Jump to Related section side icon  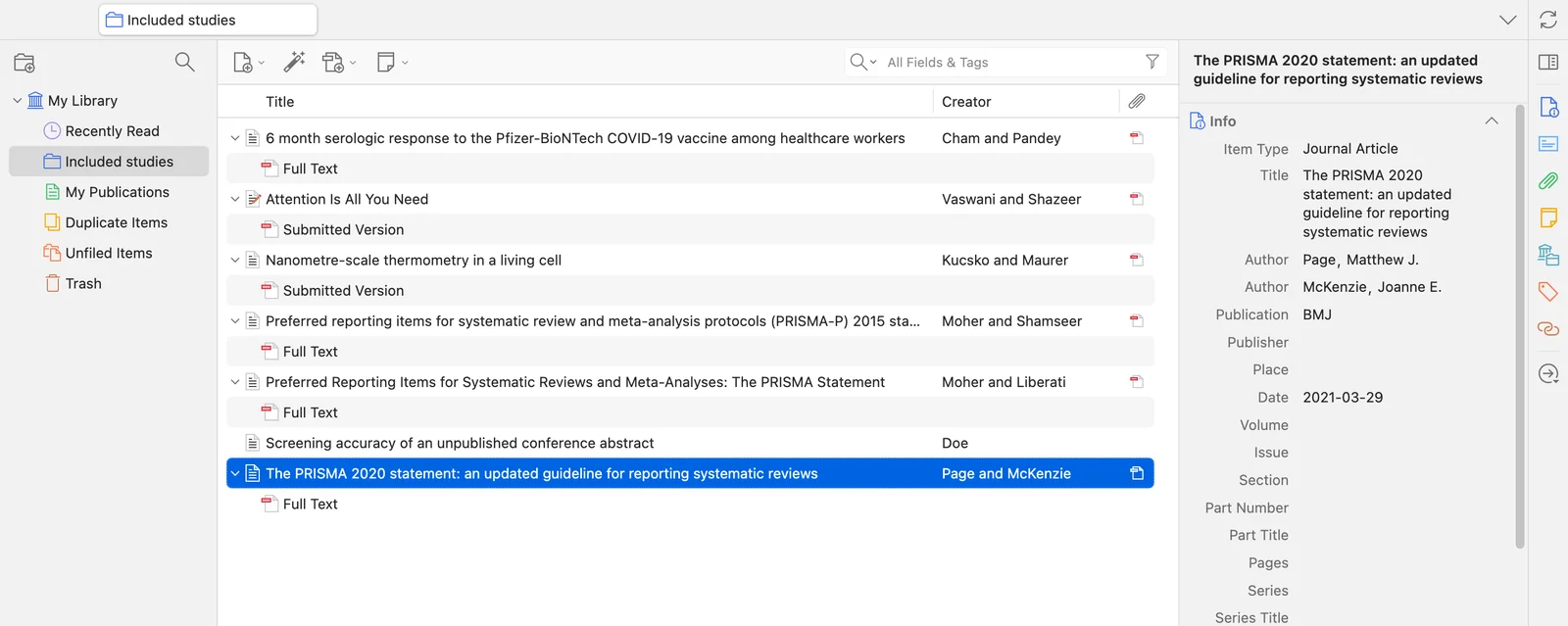(x=1548, y=328)
